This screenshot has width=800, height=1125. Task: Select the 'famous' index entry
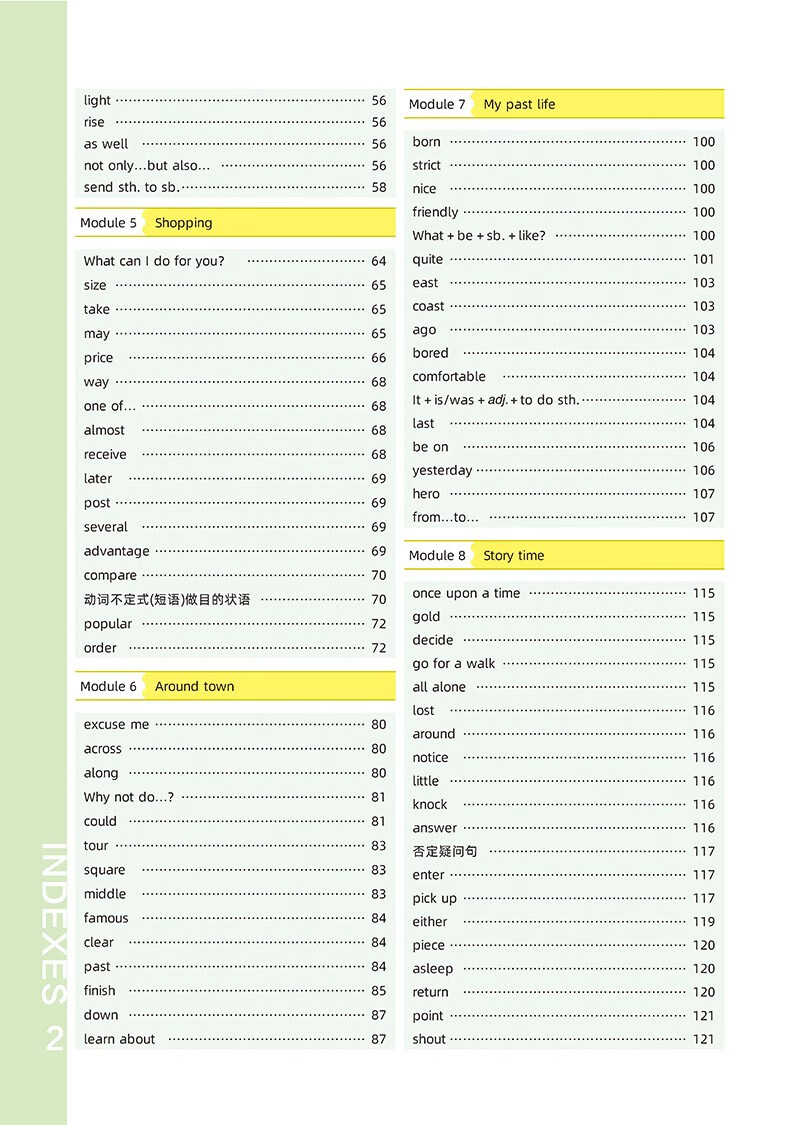[106, 918]
